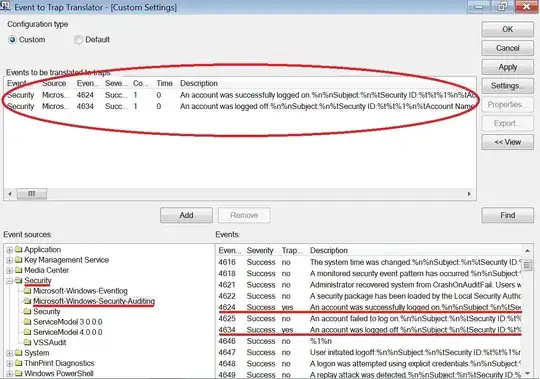Apply the current settings

[x=508, y=67]
